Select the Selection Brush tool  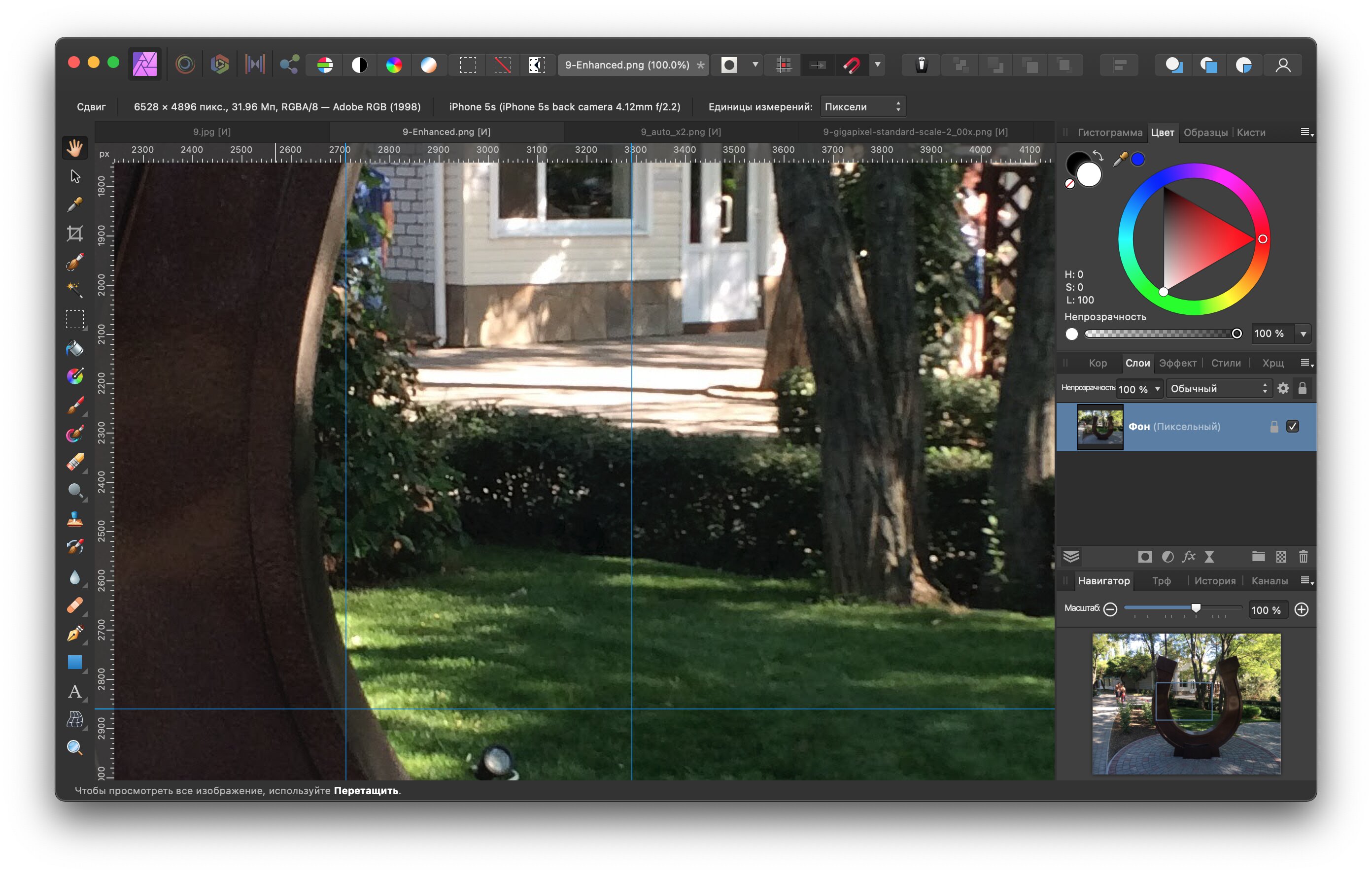click(x=74, y=262)
